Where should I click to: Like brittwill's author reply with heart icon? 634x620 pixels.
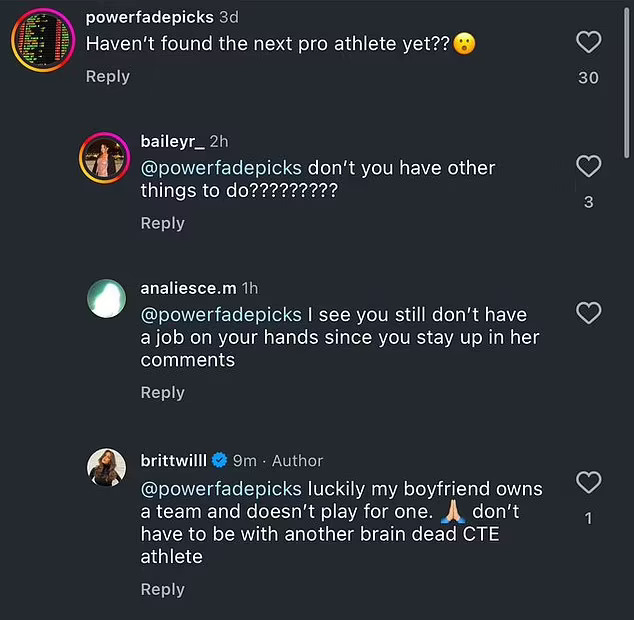click(589, 483)
